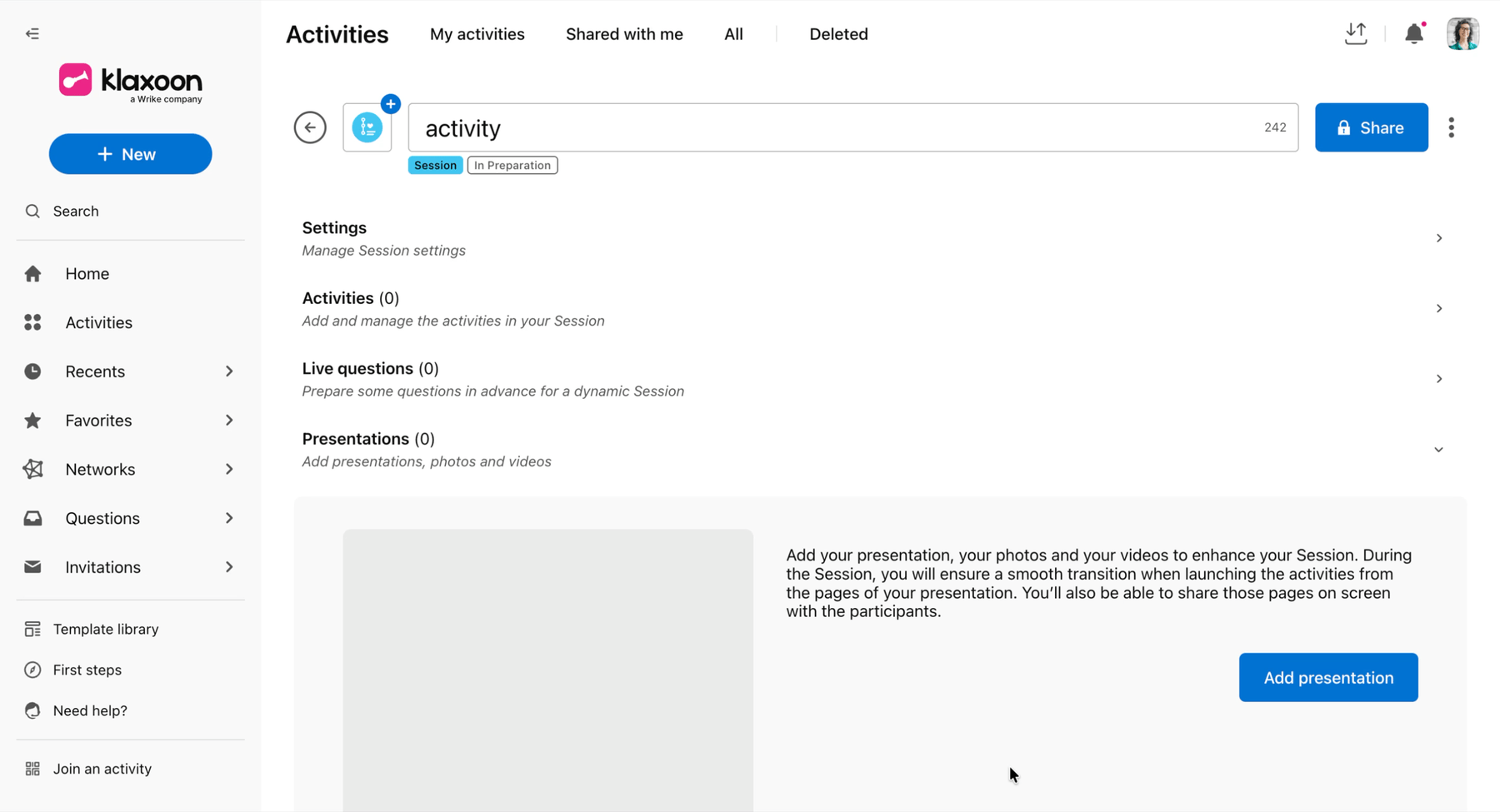Click the Join an activity link
Screen dimensions: 1500x812
coord(102,769)
